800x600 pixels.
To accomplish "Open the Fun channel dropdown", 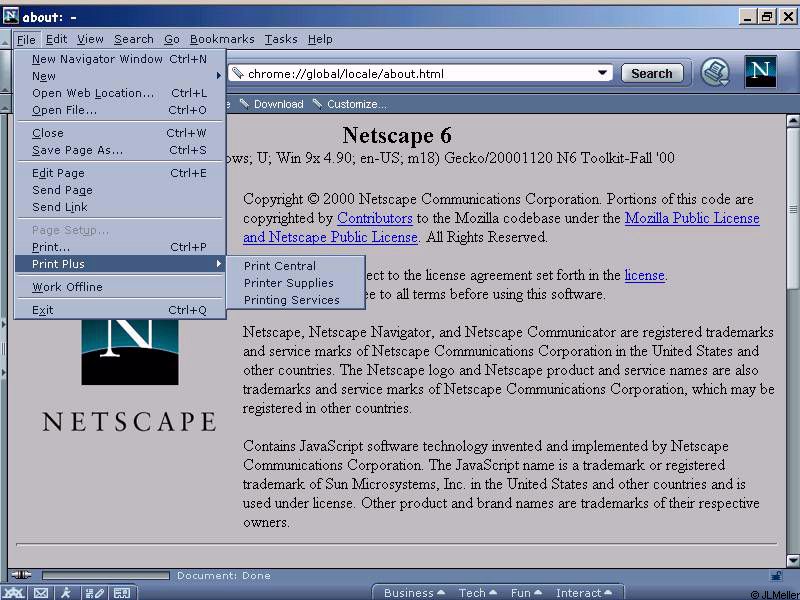I will pos(526,592).
